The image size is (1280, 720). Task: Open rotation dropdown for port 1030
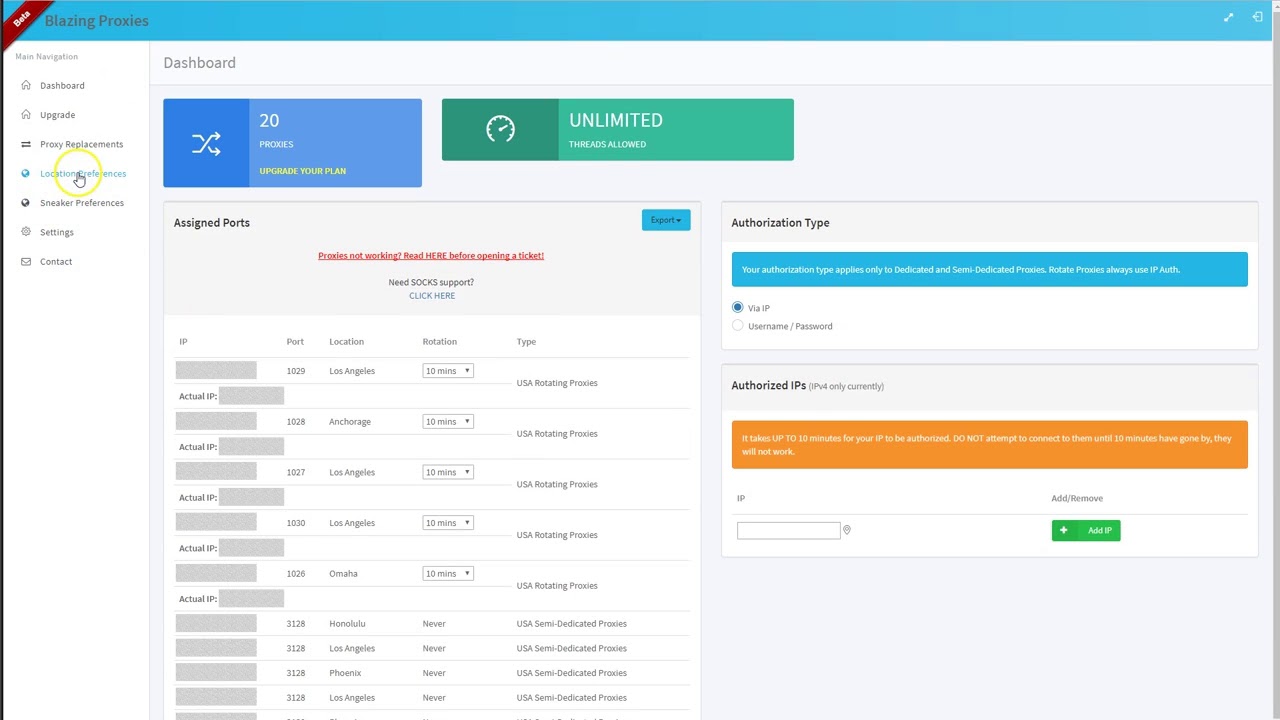pyautogui.click(x=448, y=523)
